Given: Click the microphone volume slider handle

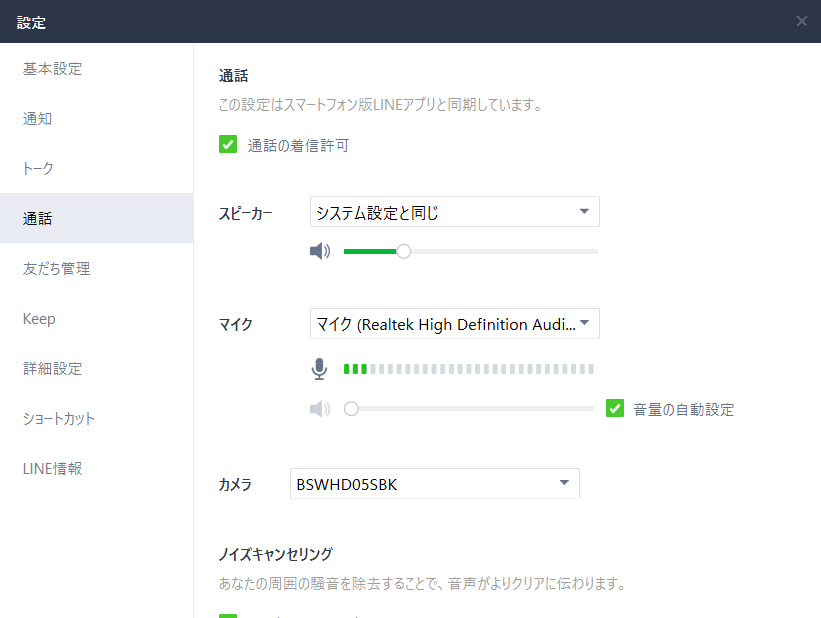Looking at the screenshot, I should click(351, 409).
